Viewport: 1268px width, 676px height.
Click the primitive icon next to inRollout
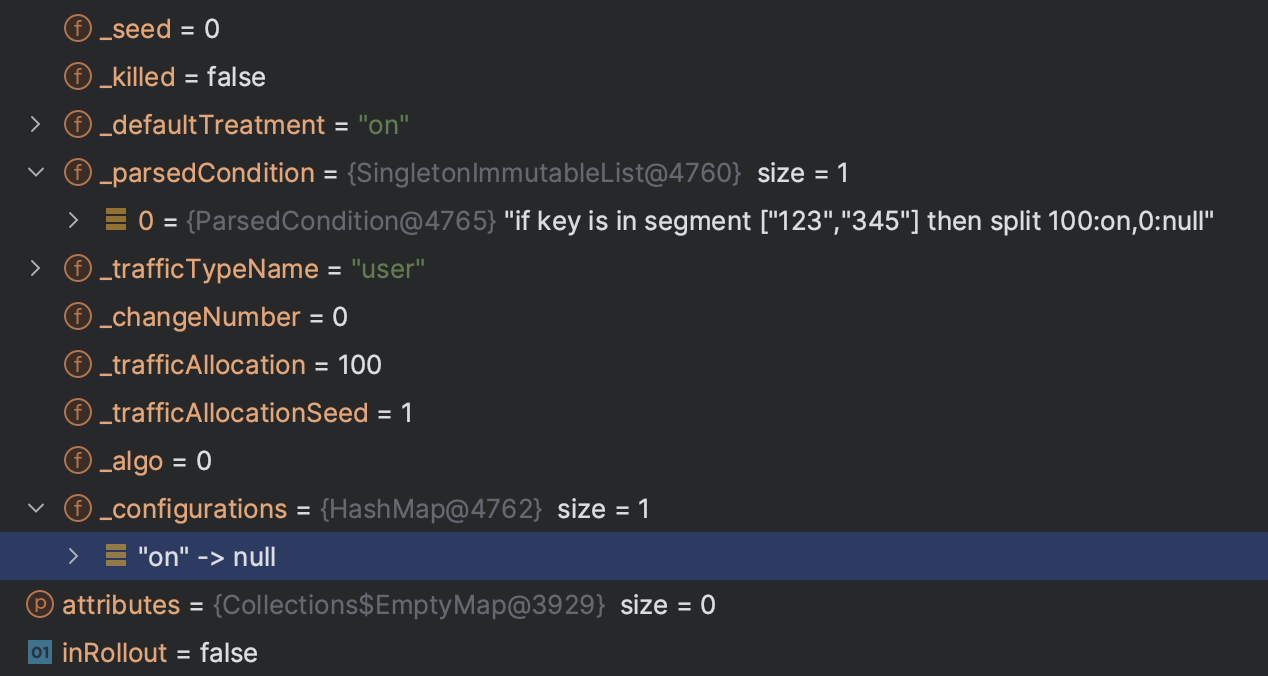pos(40,653)
